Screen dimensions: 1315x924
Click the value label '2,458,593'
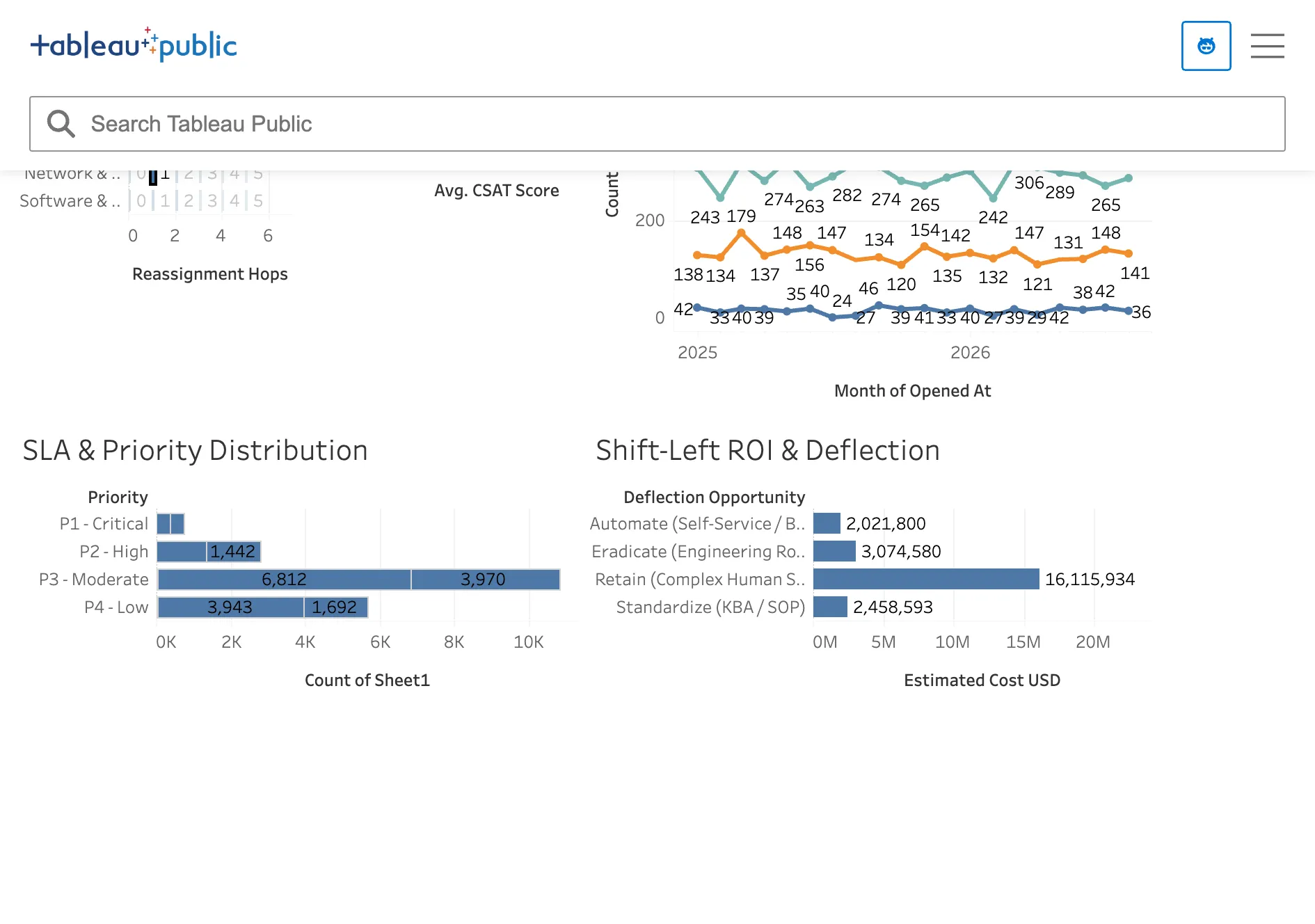(893, 607)
